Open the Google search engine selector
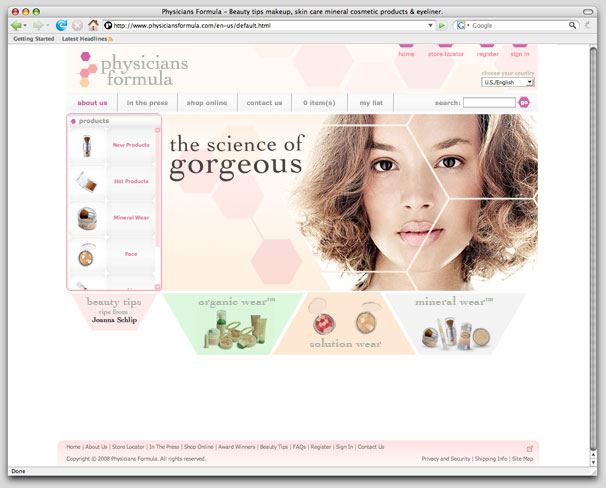Screen dimensions: 606x488 point(462,25)
